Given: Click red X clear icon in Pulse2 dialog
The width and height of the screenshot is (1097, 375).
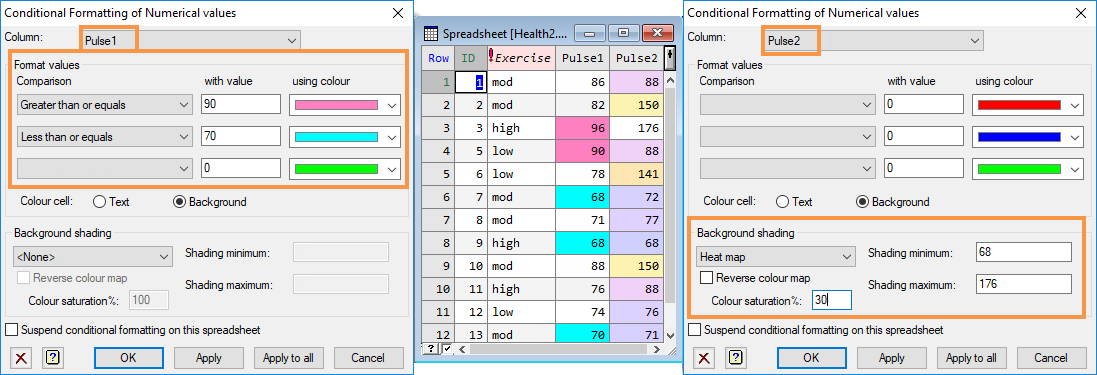Looking at the screenshot, I should click(704, 358).
